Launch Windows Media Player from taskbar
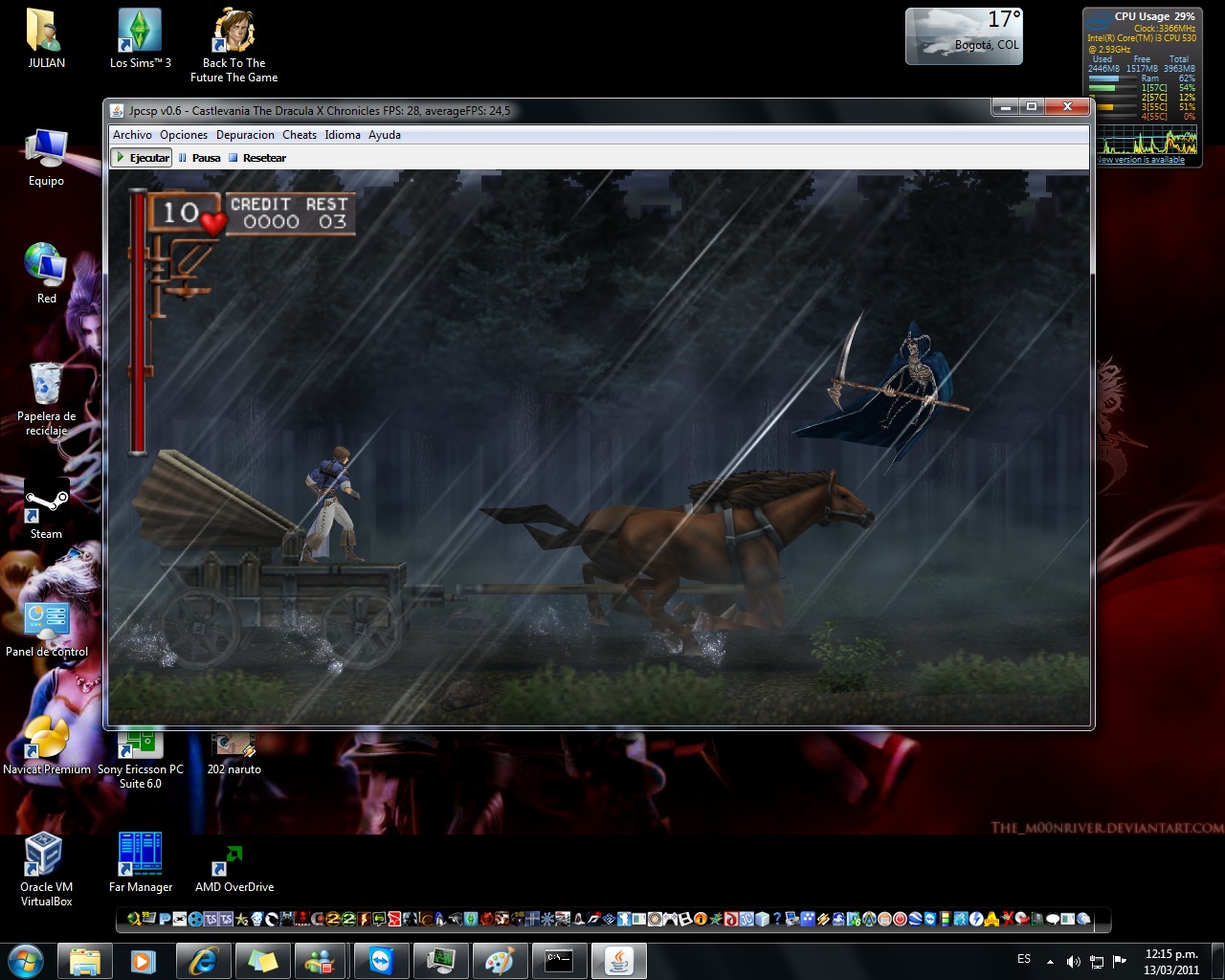Screen dimensions: 1225x980 coord(144,961)
